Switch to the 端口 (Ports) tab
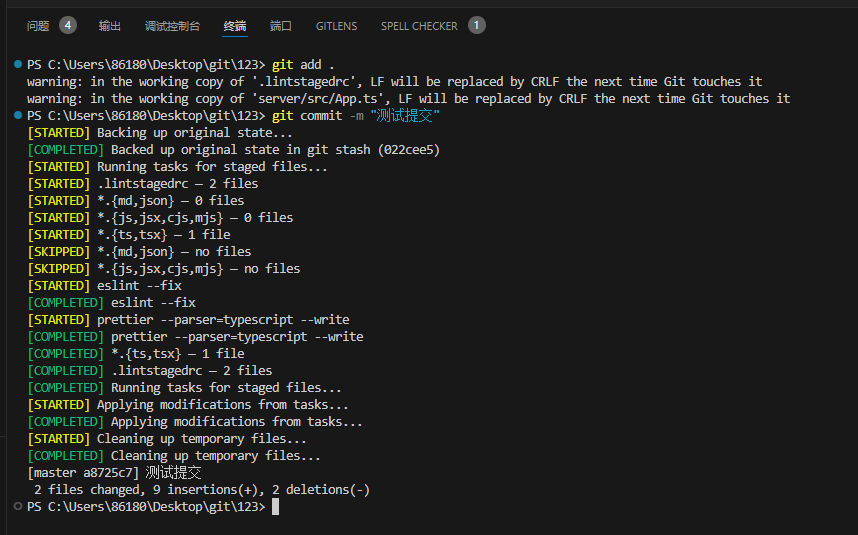 [281, 26]
